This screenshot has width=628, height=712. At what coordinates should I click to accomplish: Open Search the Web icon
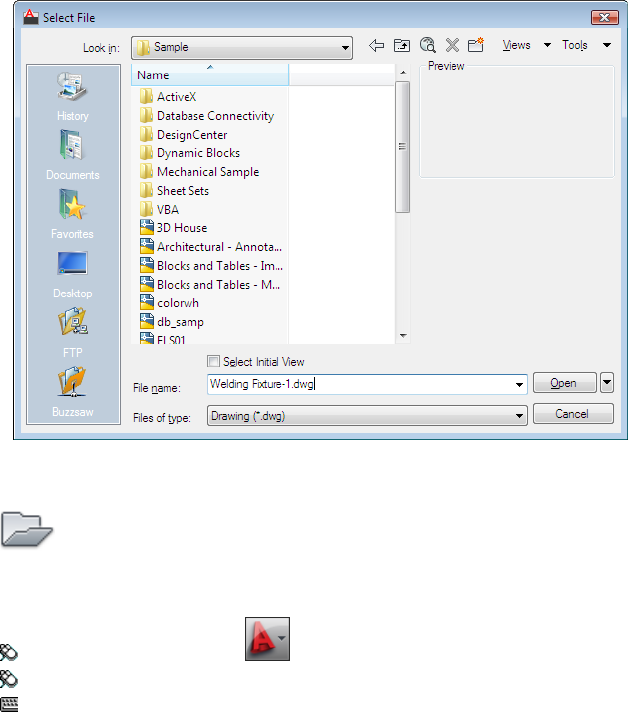tap(427, 45)
